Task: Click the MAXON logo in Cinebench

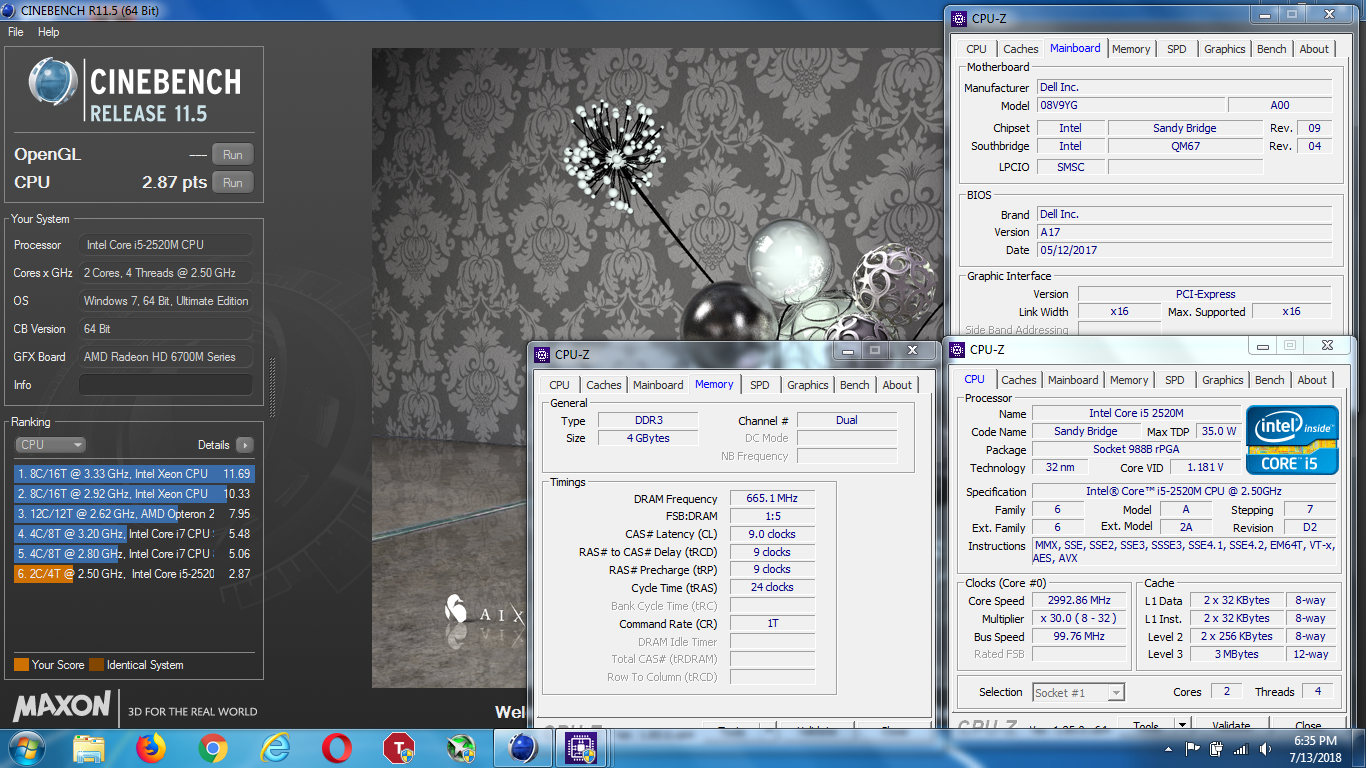Action: [62, 707]
